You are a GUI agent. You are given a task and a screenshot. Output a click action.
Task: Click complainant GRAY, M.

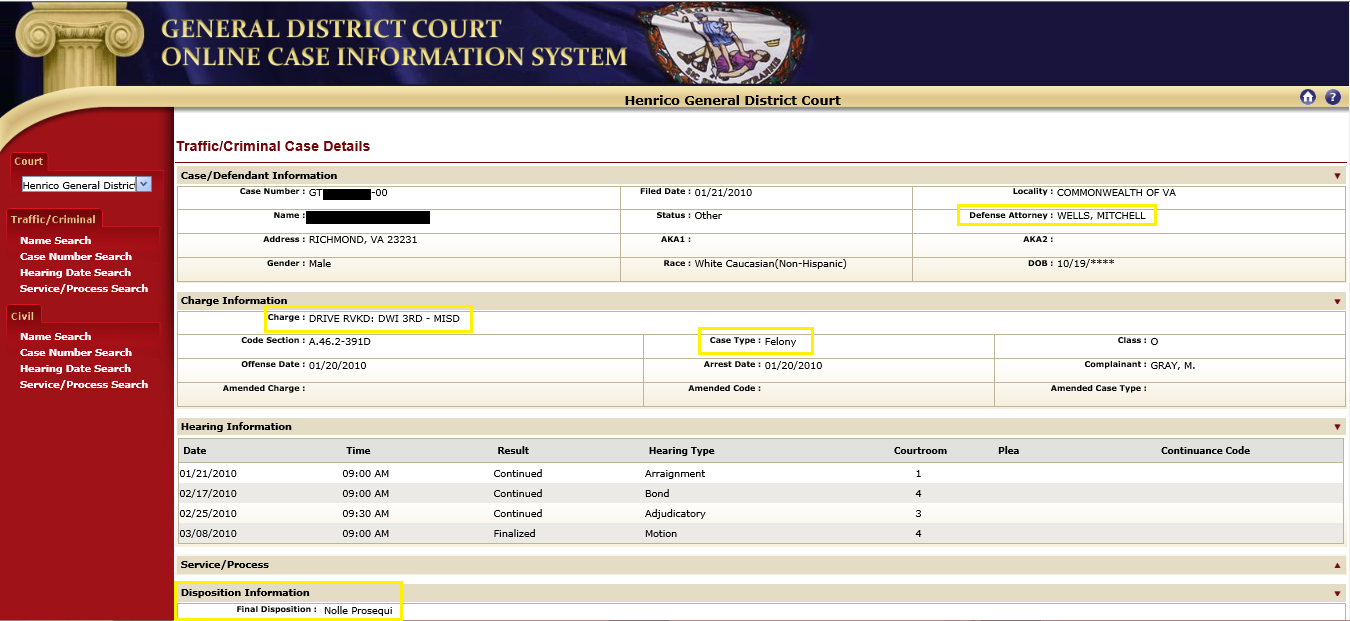tap(1173, 366)
